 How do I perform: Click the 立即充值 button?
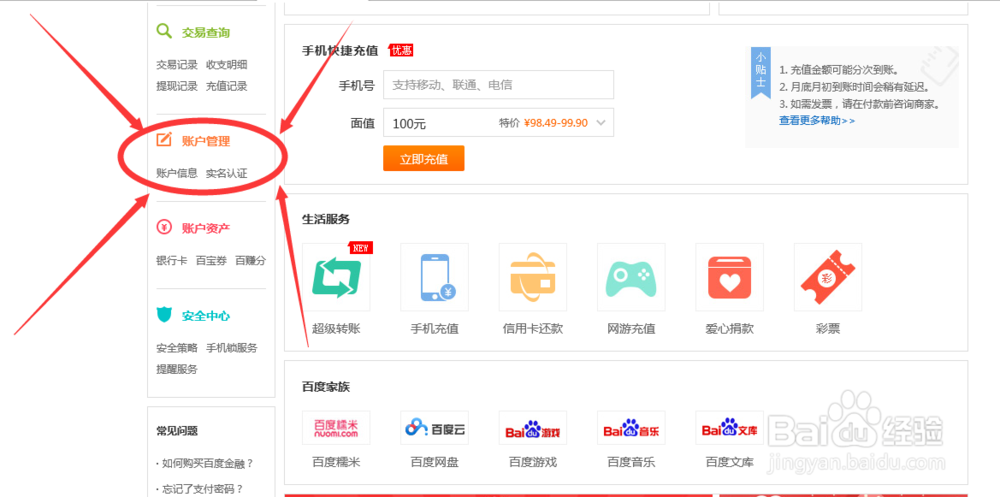pos(423,159)
